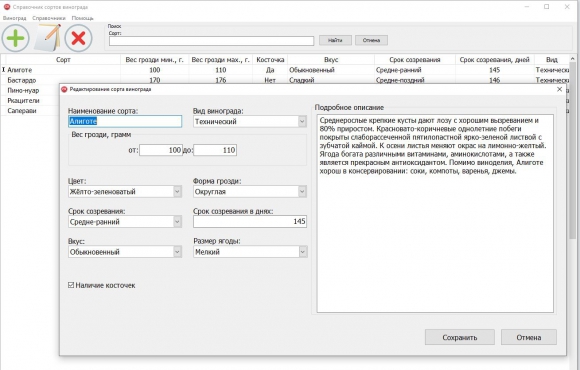
Task: Click the green plus add variety icon
Action: [16, 38]
